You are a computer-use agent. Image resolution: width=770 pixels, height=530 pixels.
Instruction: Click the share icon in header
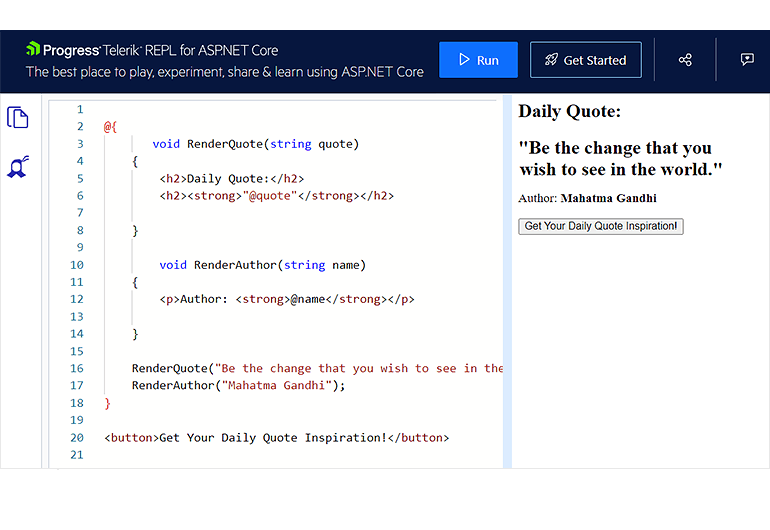click(x=685, y=60)
